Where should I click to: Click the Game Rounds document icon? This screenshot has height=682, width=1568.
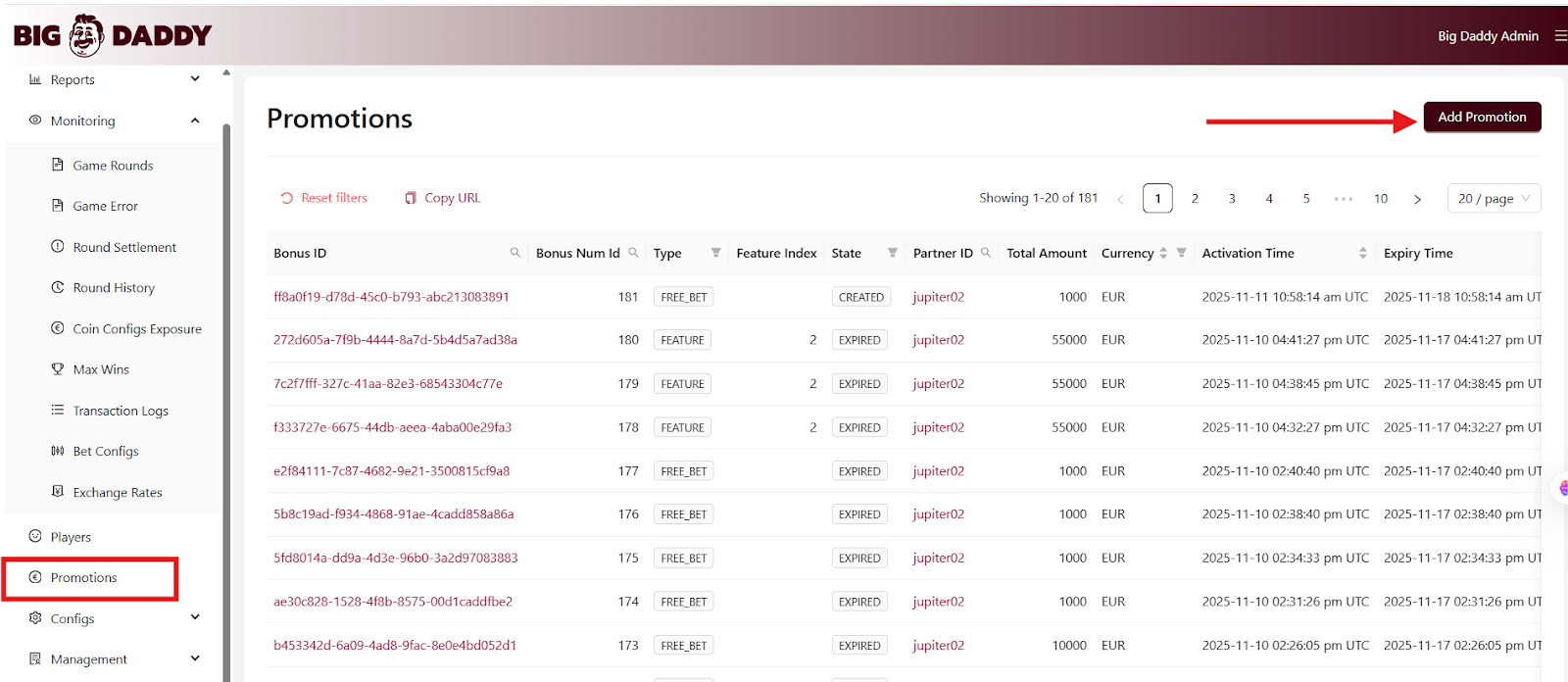point(58,165)
